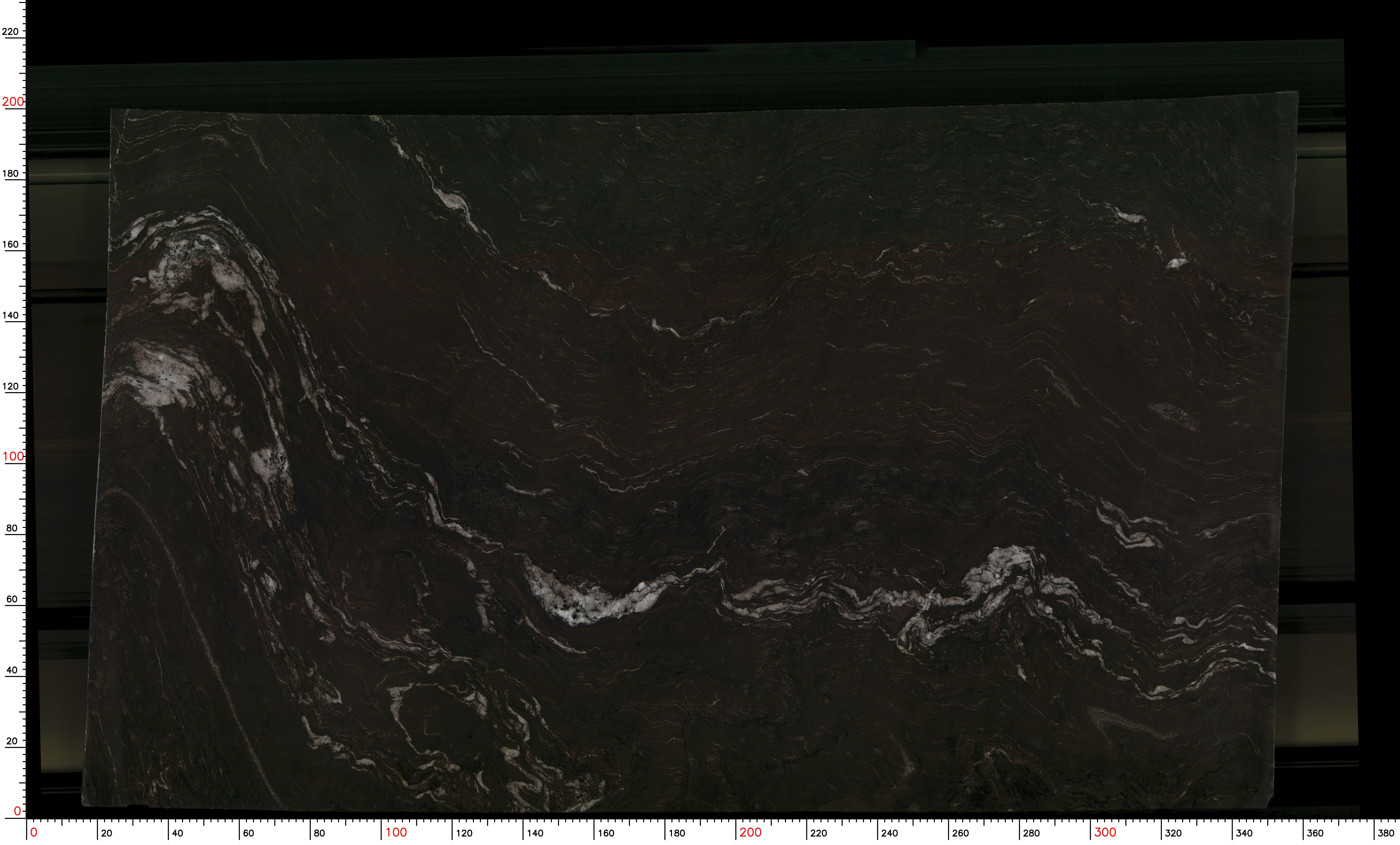
Task: Click the 80 label on the vertical ruler
Action: (x=12, y=528)
